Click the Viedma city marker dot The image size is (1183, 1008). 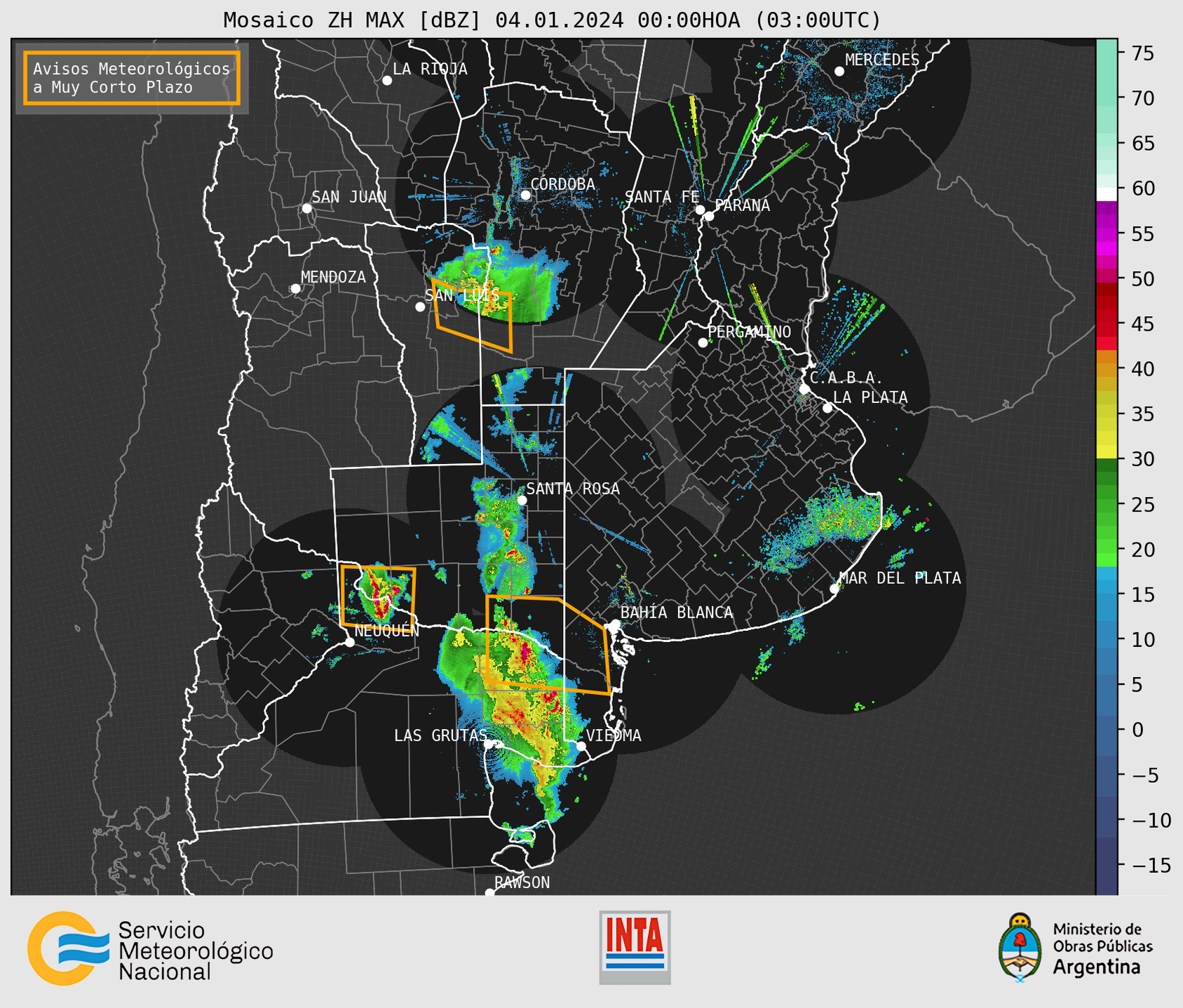pyautogui.click(x=581, y=746)
